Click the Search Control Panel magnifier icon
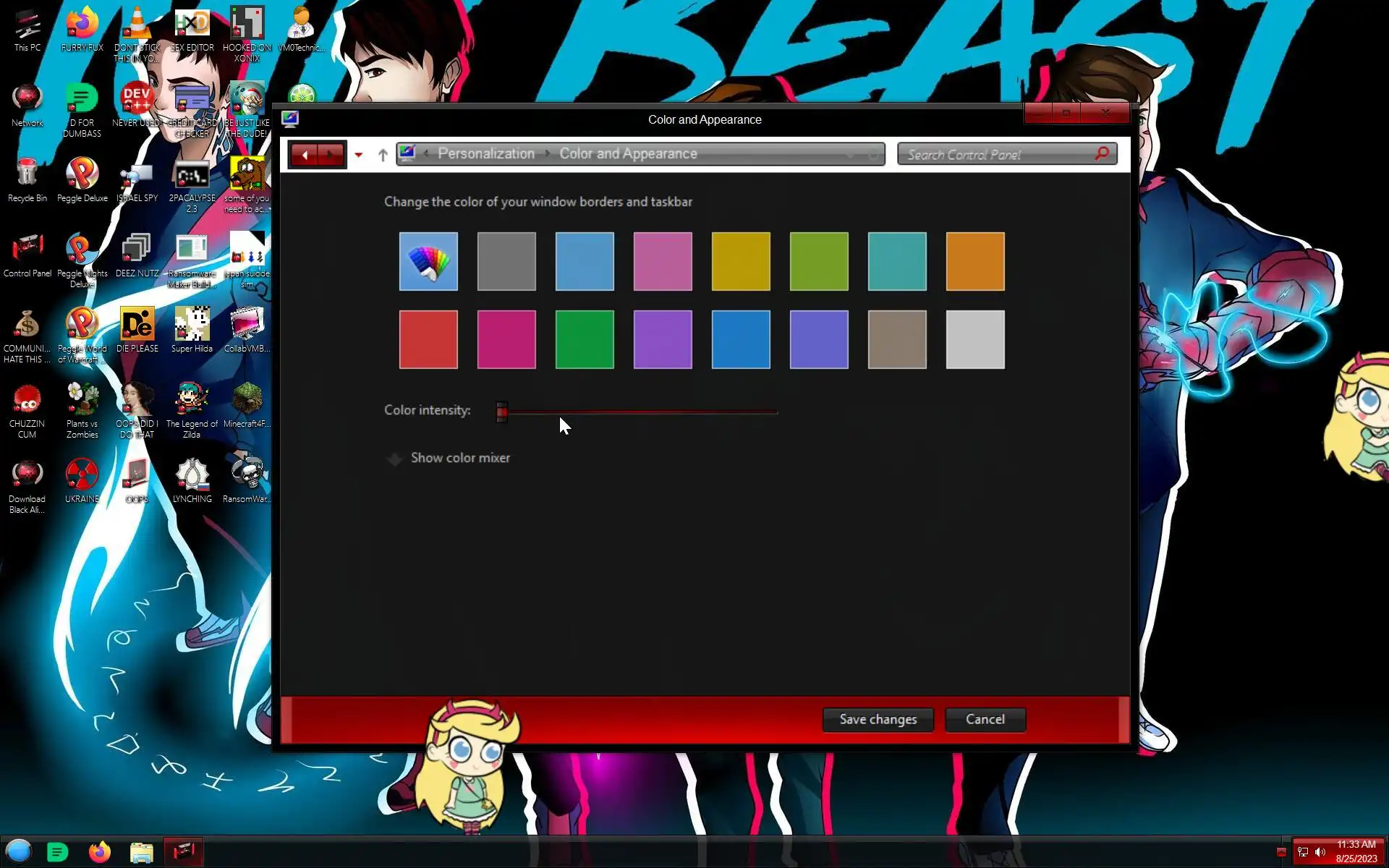1389x868 pixels. tap(1102, 154)
